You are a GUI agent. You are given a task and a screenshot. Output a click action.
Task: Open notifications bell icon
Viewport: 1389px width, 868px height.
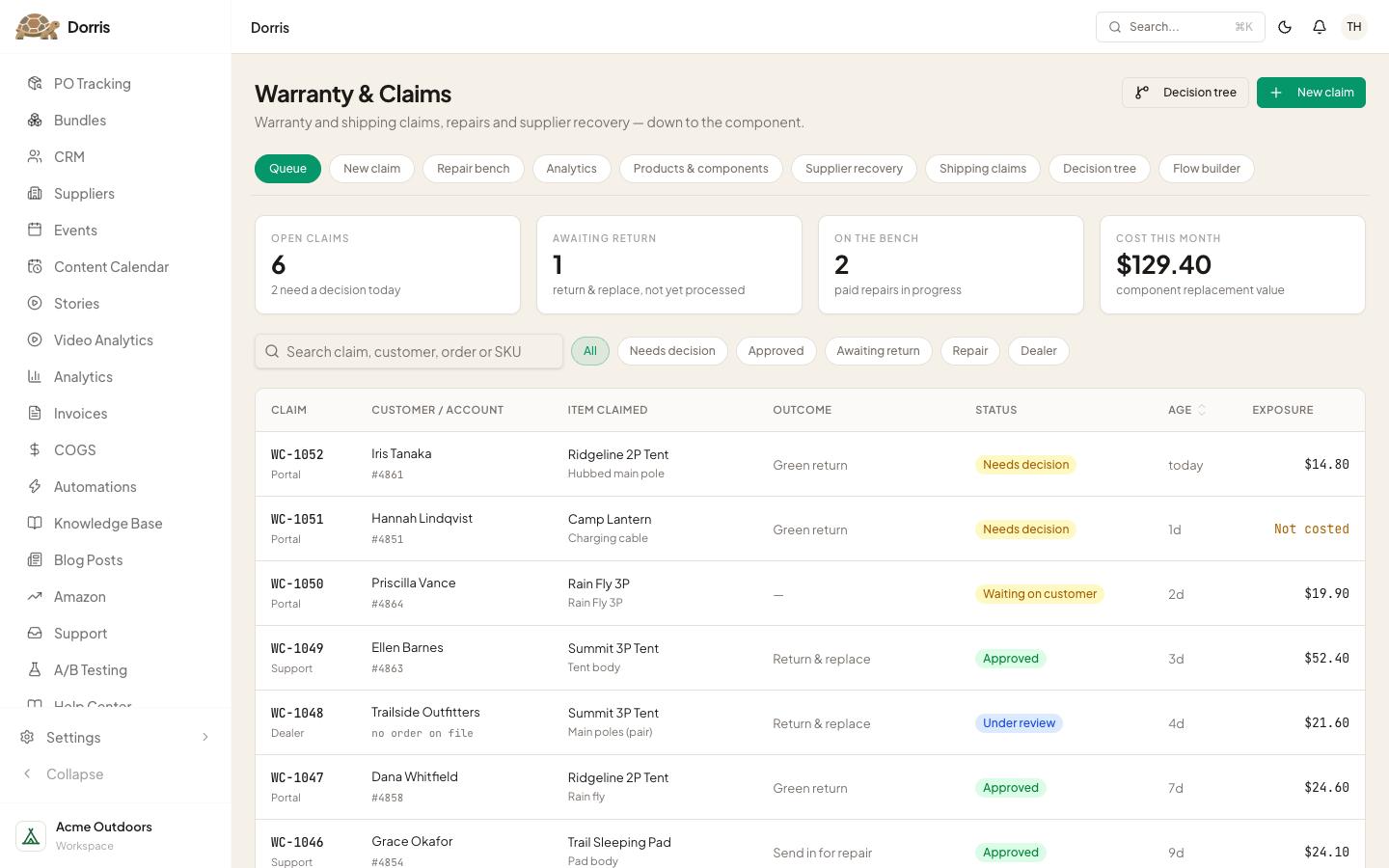click(1320, 27)
